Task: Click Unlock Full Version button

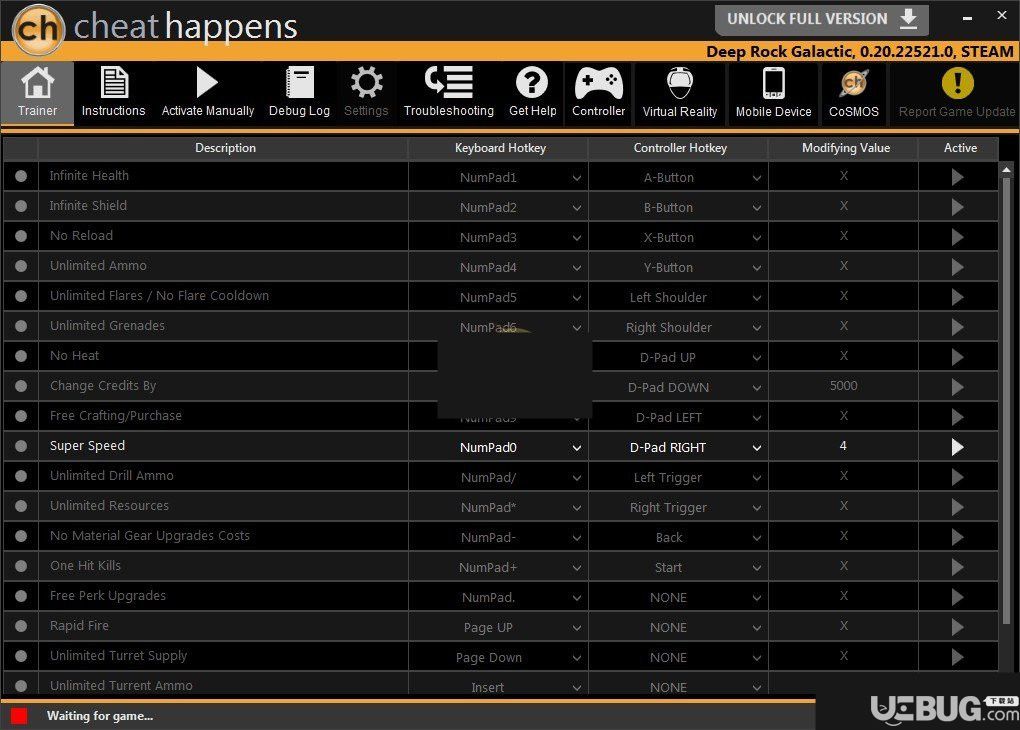Action: click(x=822, y=19)
